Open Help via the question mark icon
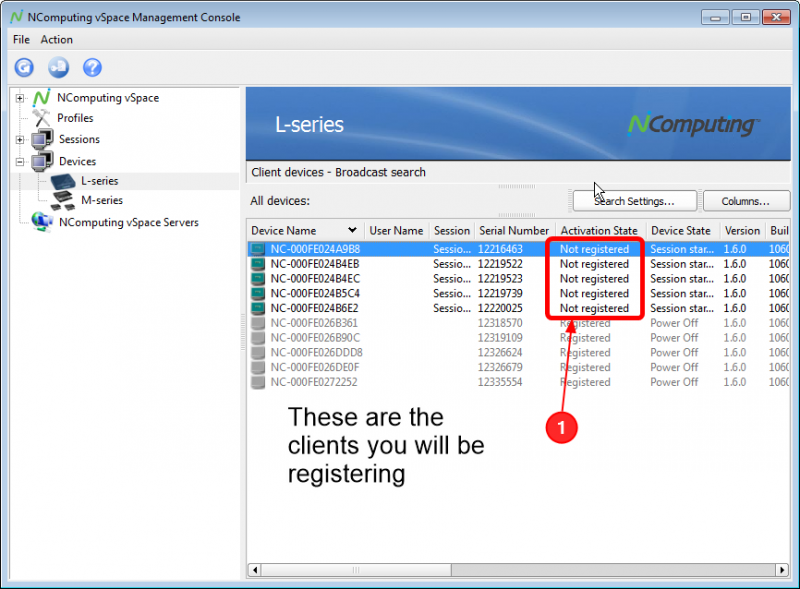This screenshot has width=800, height=589. tap(92, 67)
